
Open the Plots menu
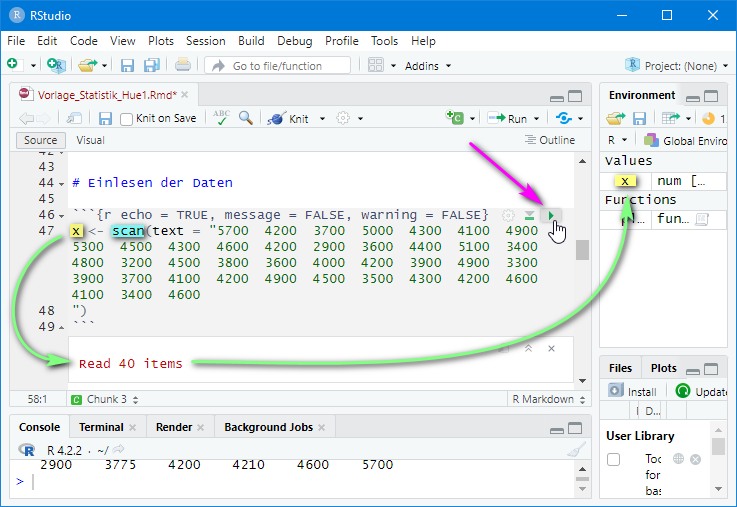[161, 41]
